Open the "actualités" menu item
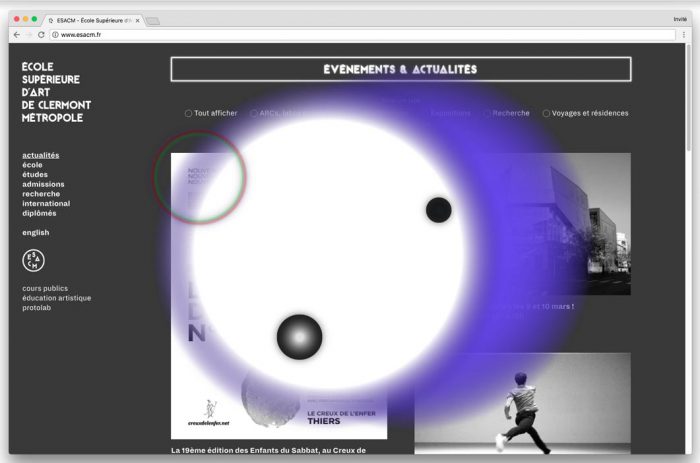Image resolution: width=700 pixels, height=463 pixels. pyautogui.click(x=41, y=155)
